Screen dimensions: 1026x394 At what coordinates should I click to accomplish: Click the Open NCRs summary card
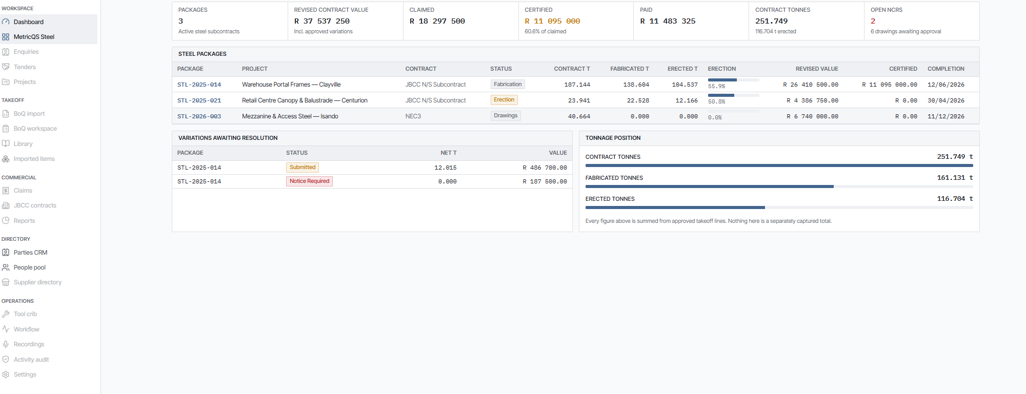(921, 21)
